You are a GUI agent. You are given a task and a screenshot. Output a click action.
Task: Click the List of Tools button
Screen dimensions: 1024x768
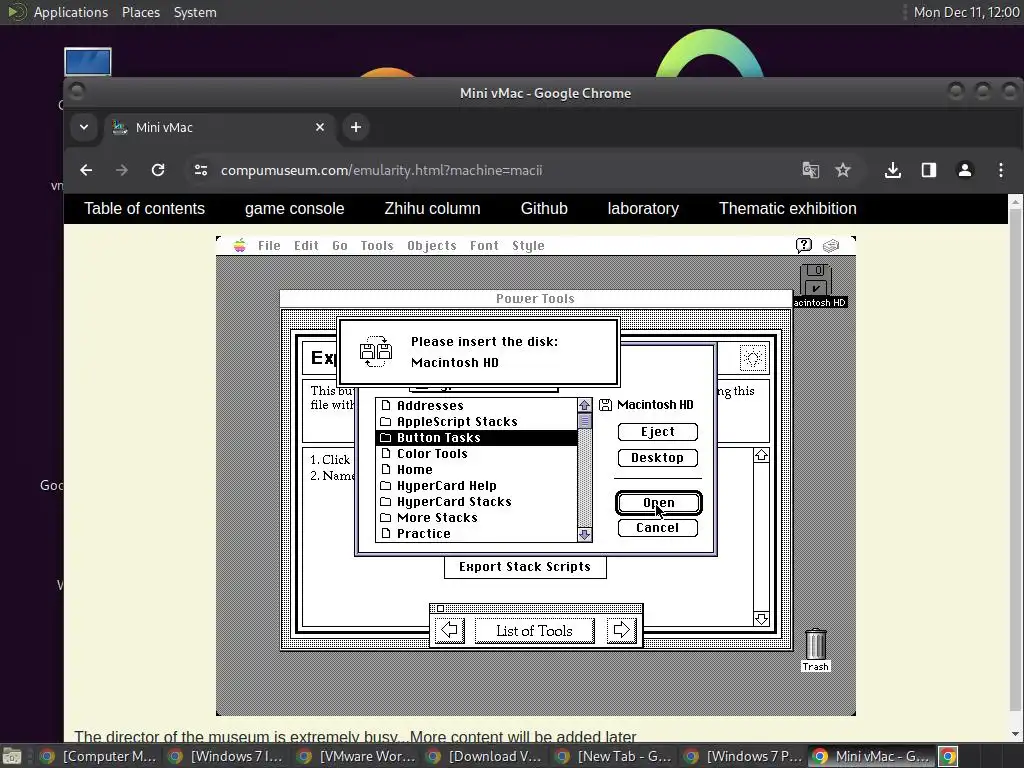coord(534,631)
